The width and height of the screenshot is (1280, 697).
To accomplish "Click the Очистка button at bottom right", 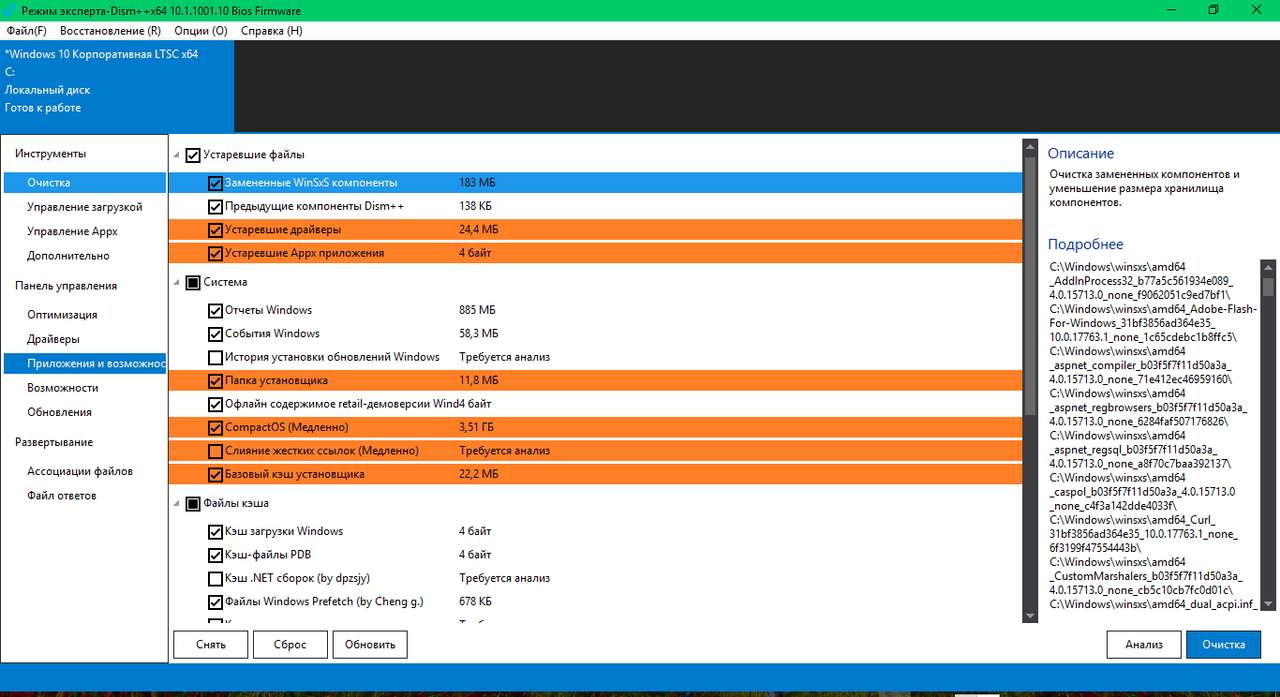I will 1224,645.
